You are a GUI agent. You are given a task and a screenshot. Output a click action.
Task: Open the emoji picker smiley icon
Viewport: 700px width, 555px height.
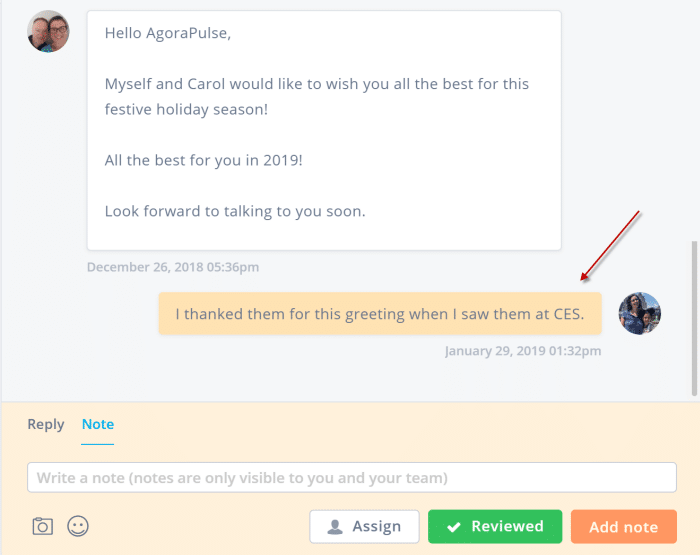[78, 525]
